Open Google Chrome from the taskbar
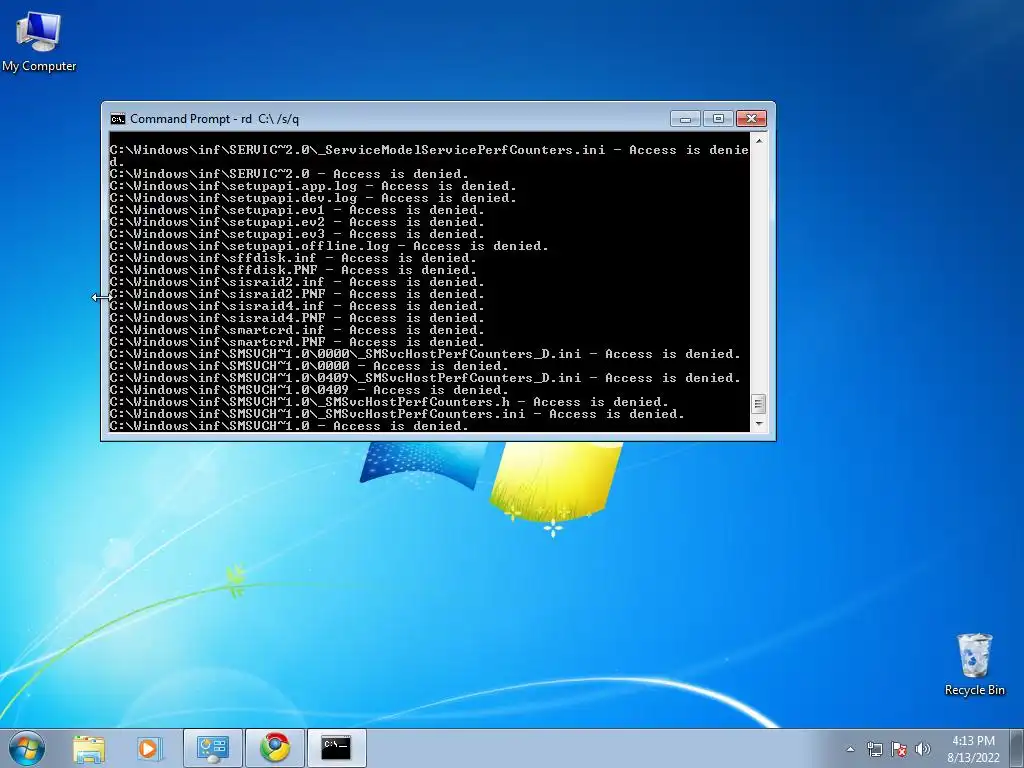1024x768 pixels. (275, 748)
